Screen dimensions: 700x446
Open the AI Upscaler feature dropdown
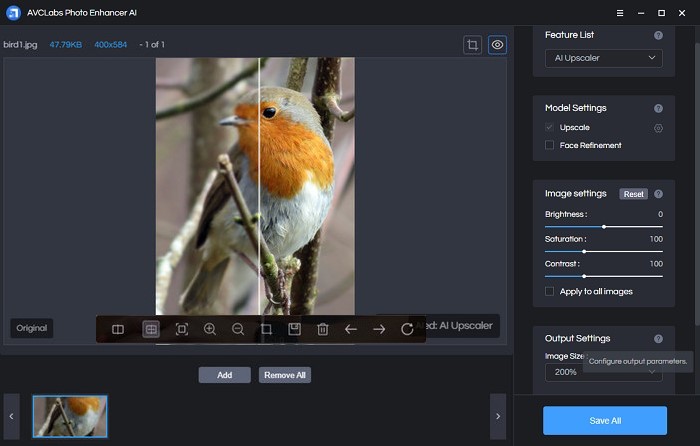(603, 58)
